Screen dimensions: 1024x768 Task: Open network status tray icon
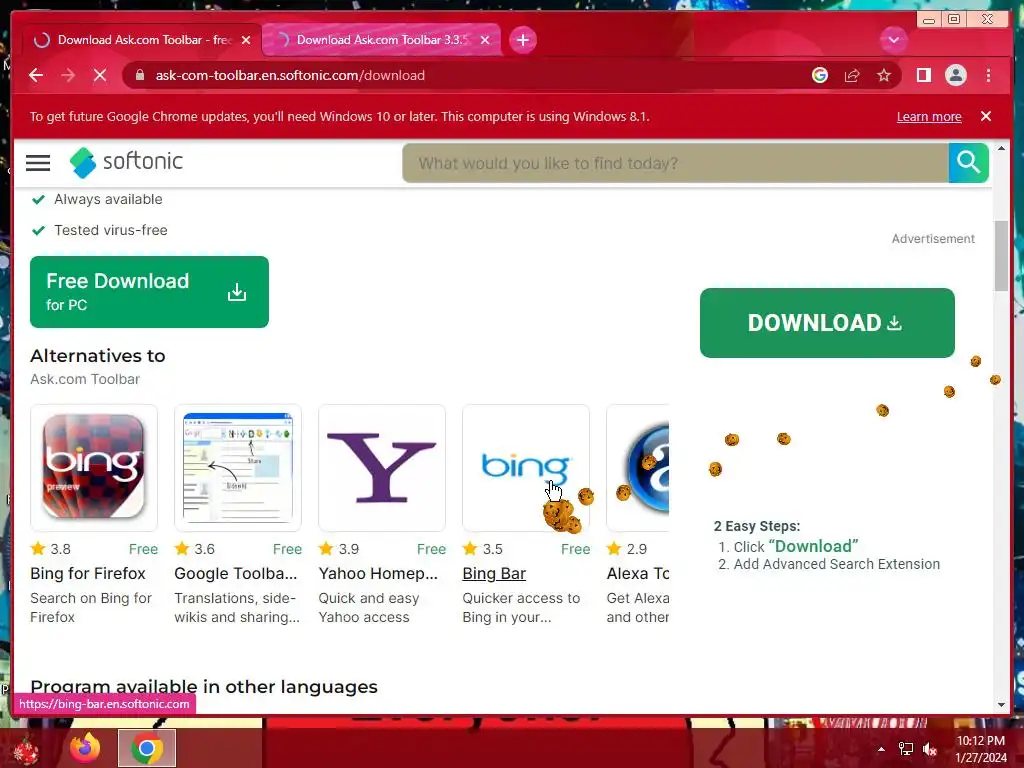(x=906, y=749)
